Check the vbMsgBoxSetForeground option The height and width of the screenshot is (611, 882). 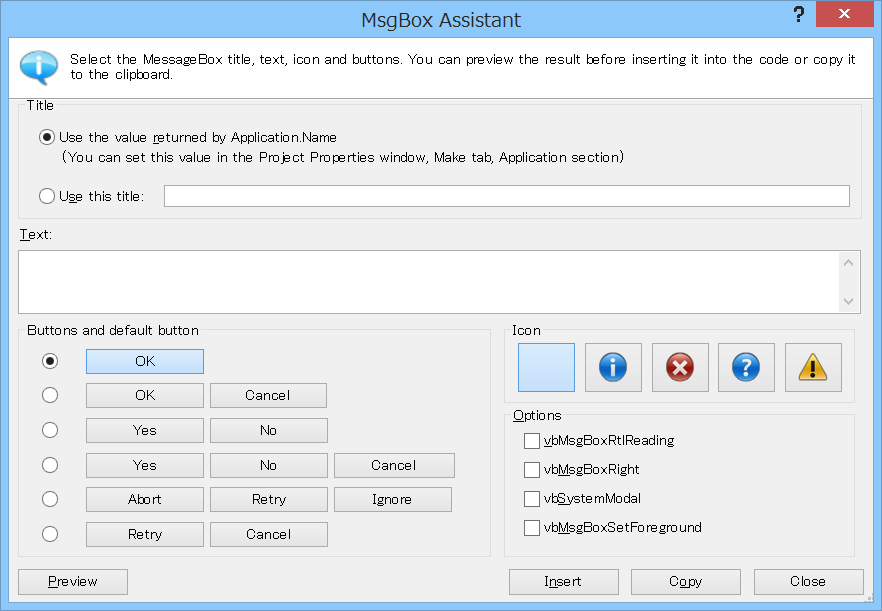pos(532,528)
